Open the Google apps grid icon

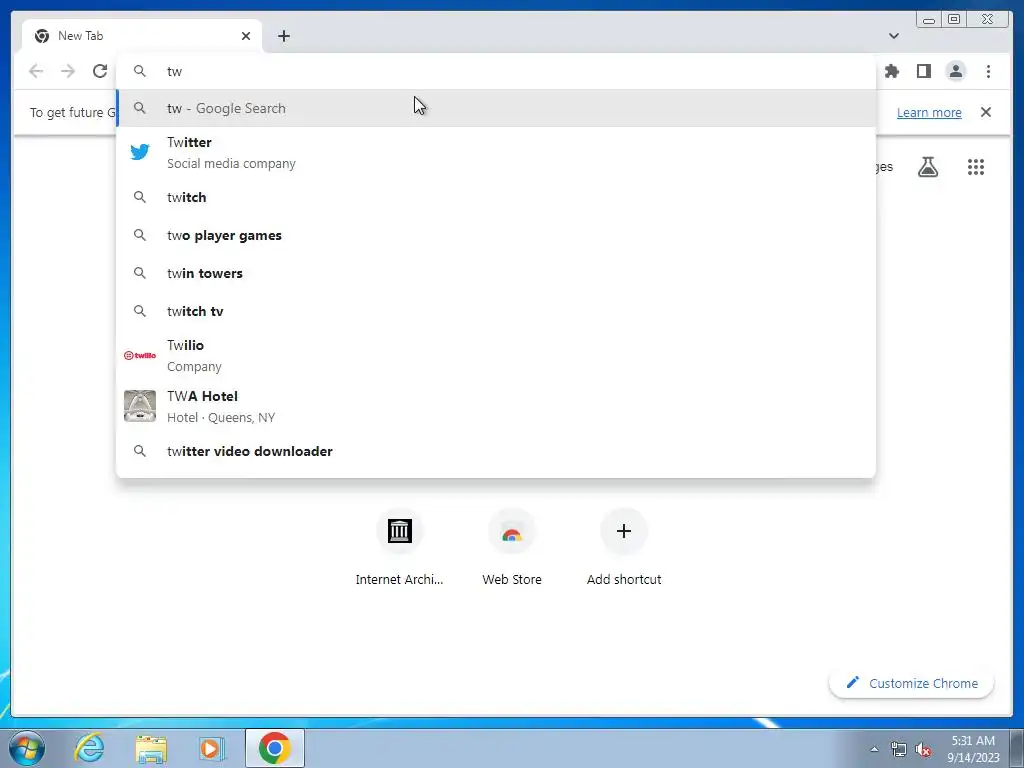(x=976, y=167)
